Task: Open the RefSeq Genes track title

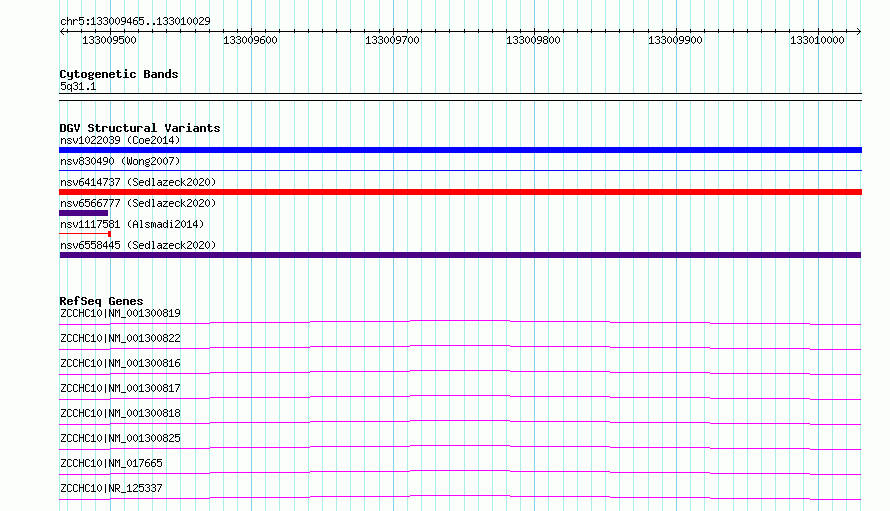Action: [101, 301]
